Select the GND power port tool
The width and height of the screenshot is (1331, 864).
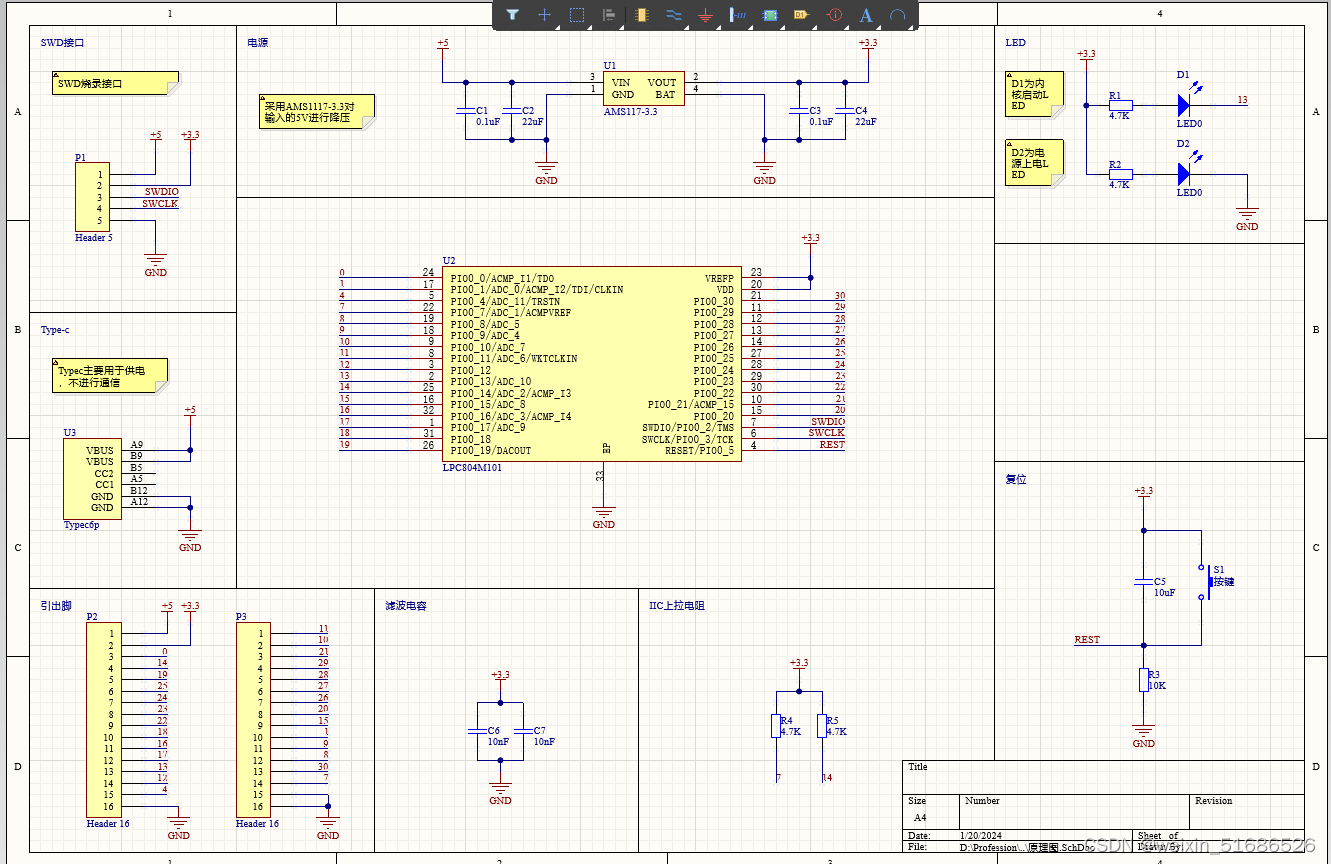pyautogui.click(x=705, y=15)
